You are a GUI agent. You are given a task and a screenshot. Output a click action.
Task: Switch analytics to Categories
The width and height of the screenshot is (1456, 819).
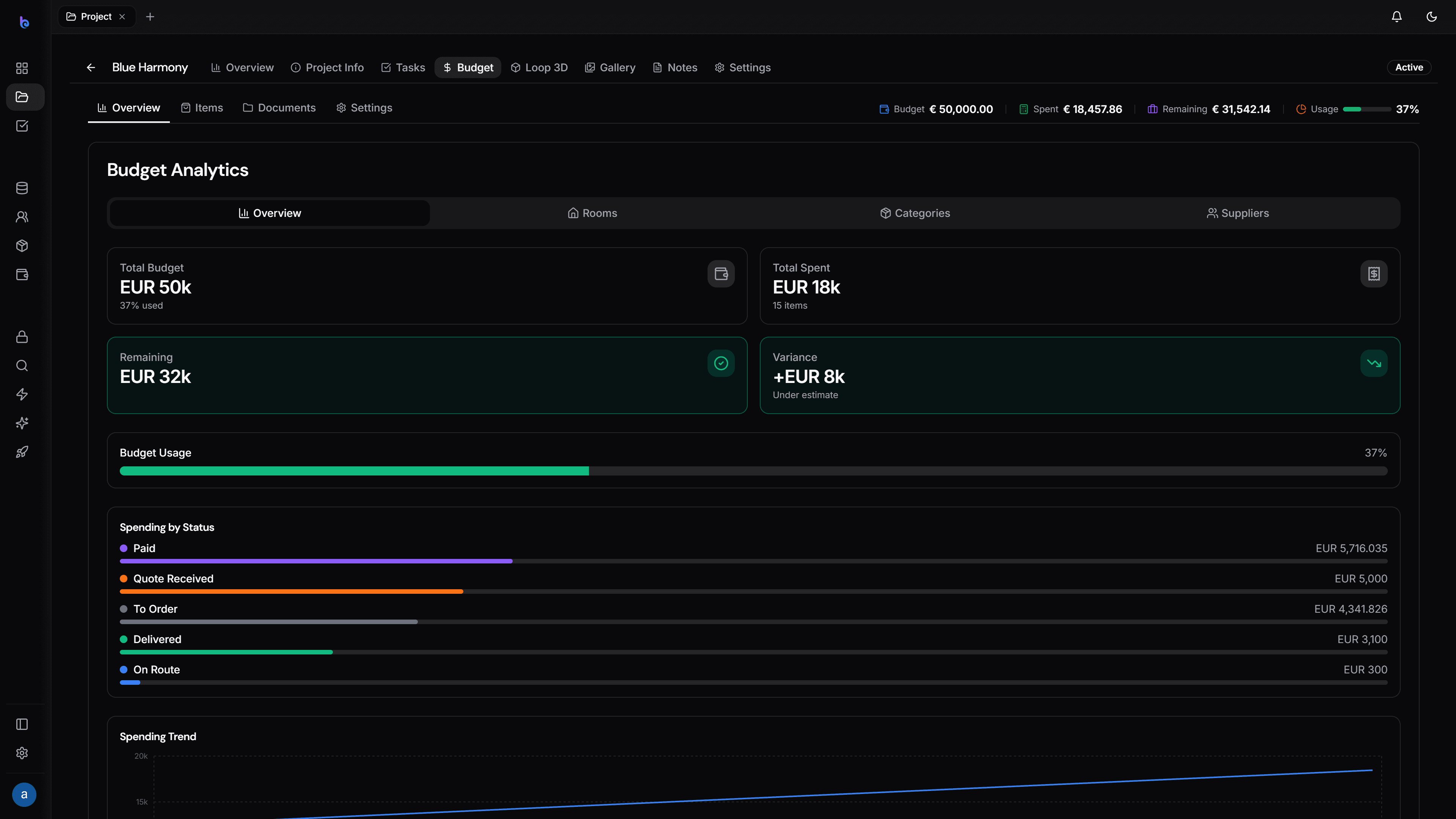point(915,213)
